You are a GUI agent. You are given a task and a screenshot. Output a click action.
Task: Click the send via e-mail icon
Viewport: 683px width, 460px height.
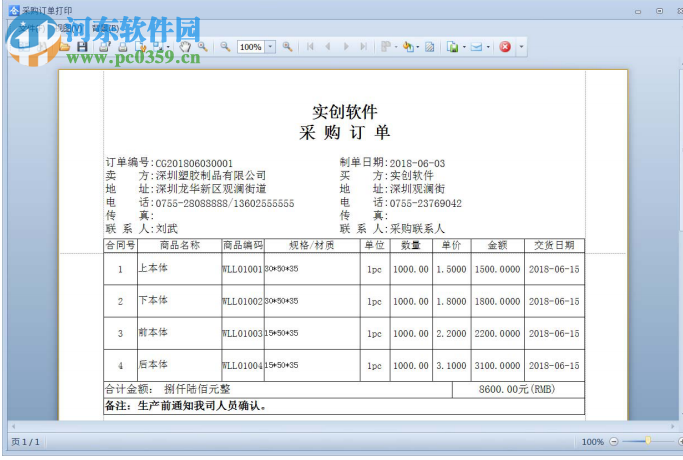(x=477, y=47)
